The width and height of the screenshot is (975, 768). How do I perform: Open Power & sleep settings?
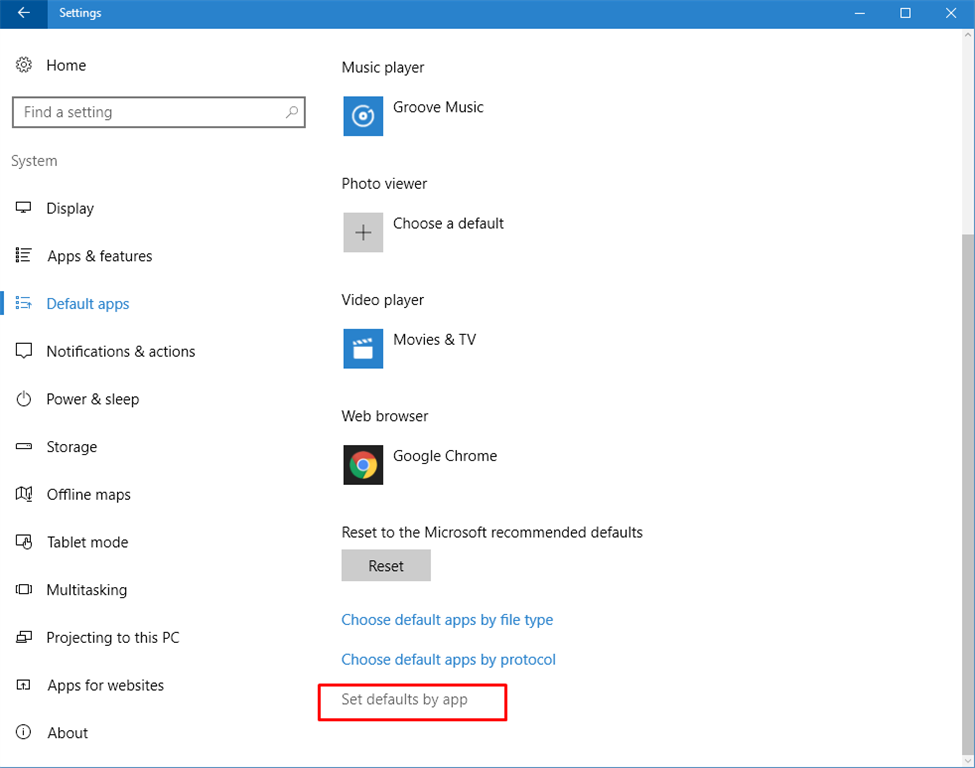click(x=93, y=399)
